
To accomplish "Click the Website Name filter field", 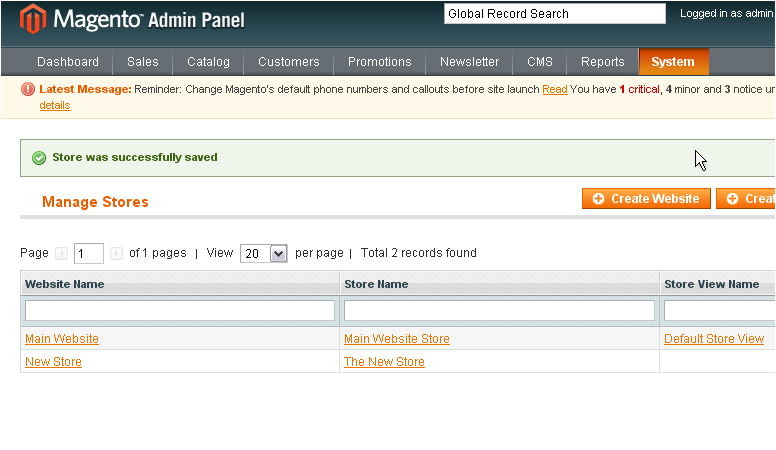I will (180, 311).
